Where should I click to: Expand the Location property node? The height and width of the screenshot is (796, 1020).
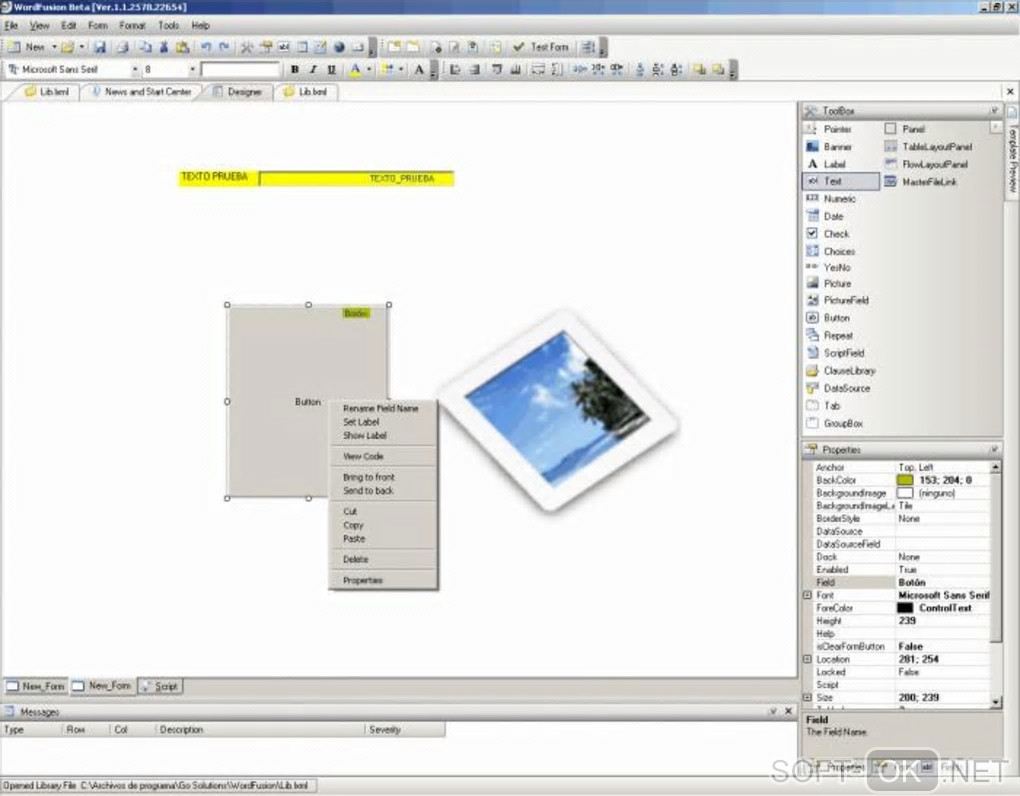click(807, 659)
